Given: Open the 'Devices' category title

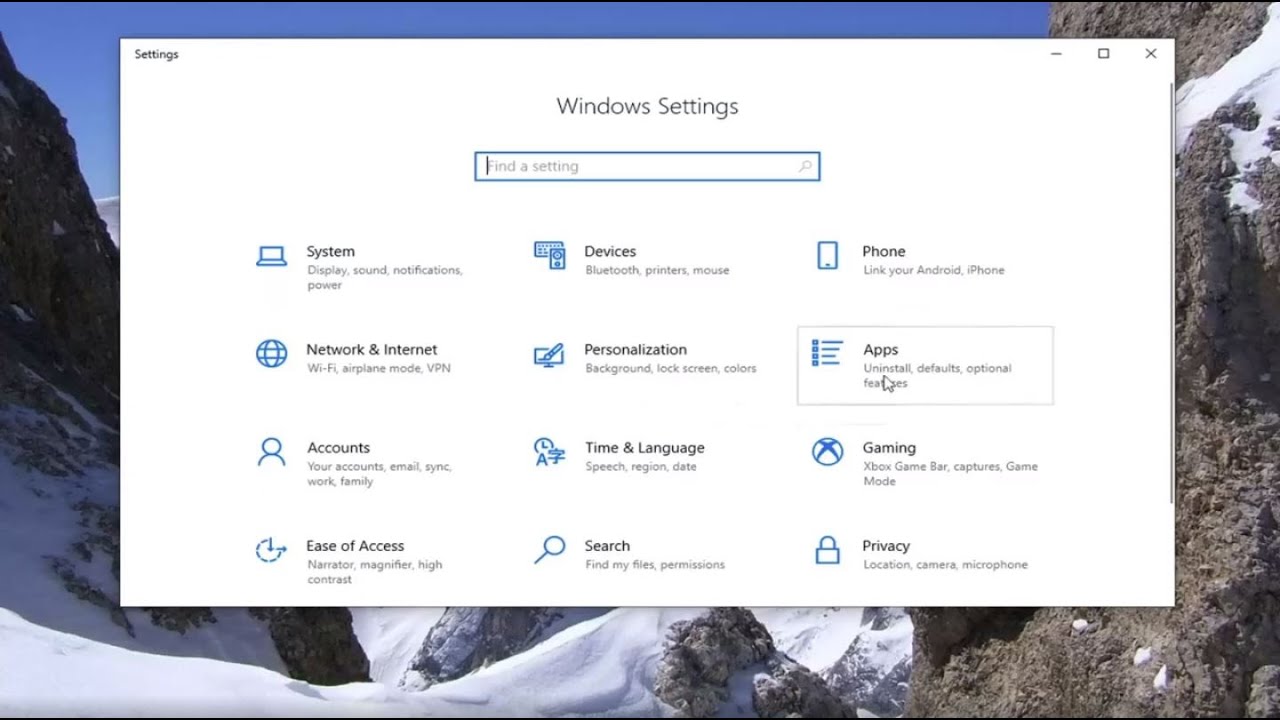Looking at the screenshot, I should click(x=610, y=251).
